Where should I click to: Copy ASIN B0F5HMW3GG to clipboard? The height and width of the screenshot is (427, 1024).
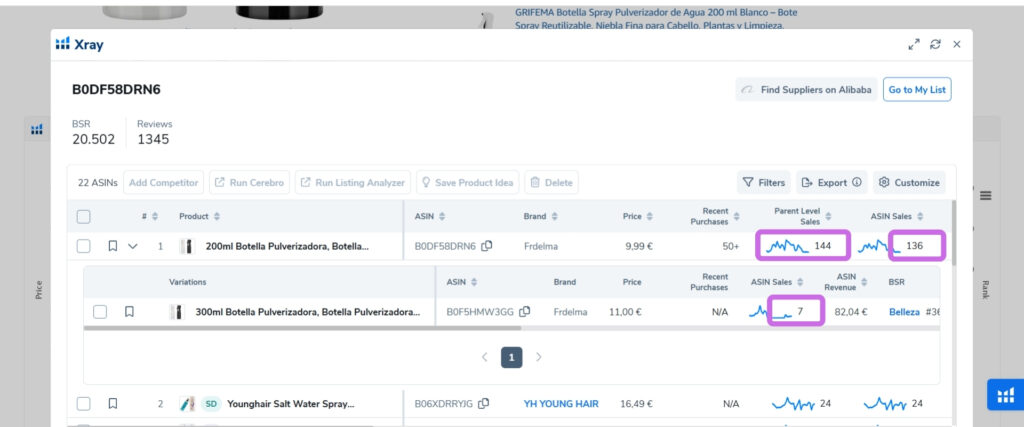524,311
